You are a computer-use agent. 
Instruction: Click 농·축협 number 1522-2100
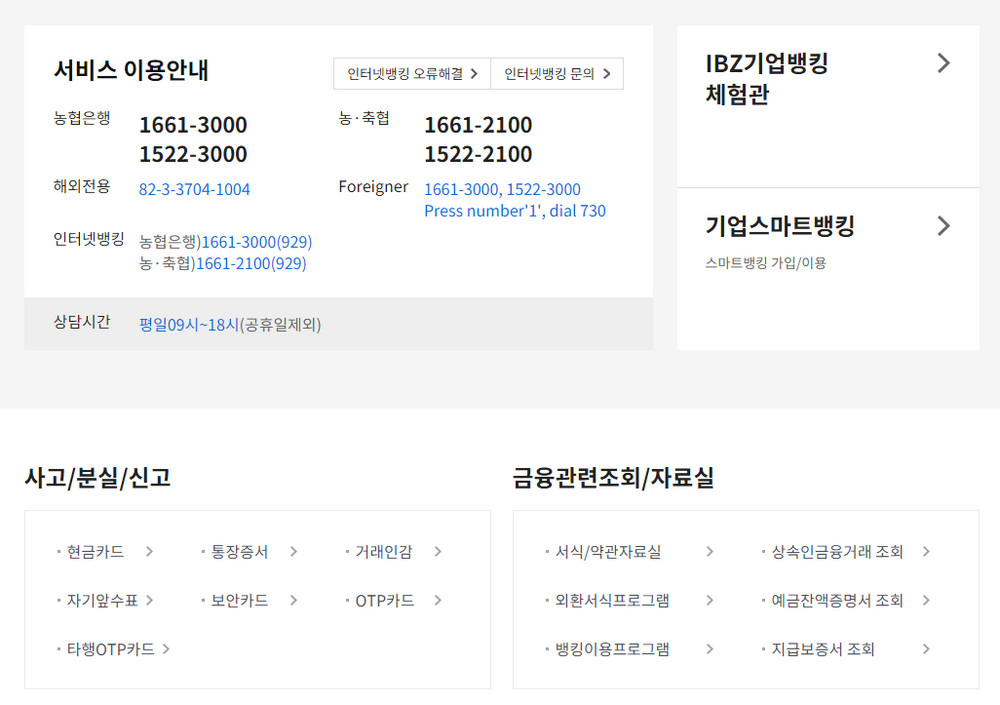click(478, 154)
